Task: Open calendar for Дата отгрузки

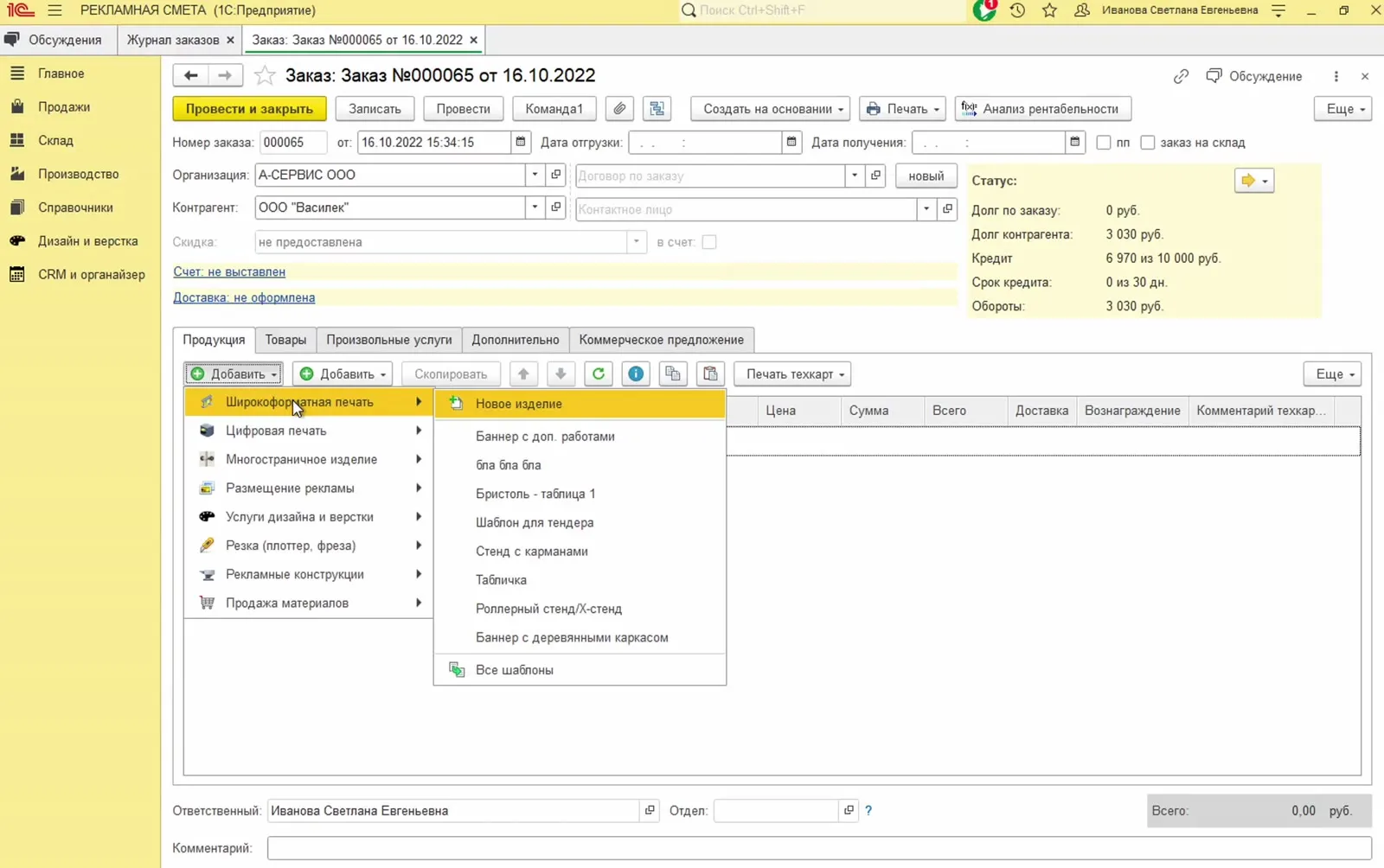Action: click(791, 142)
